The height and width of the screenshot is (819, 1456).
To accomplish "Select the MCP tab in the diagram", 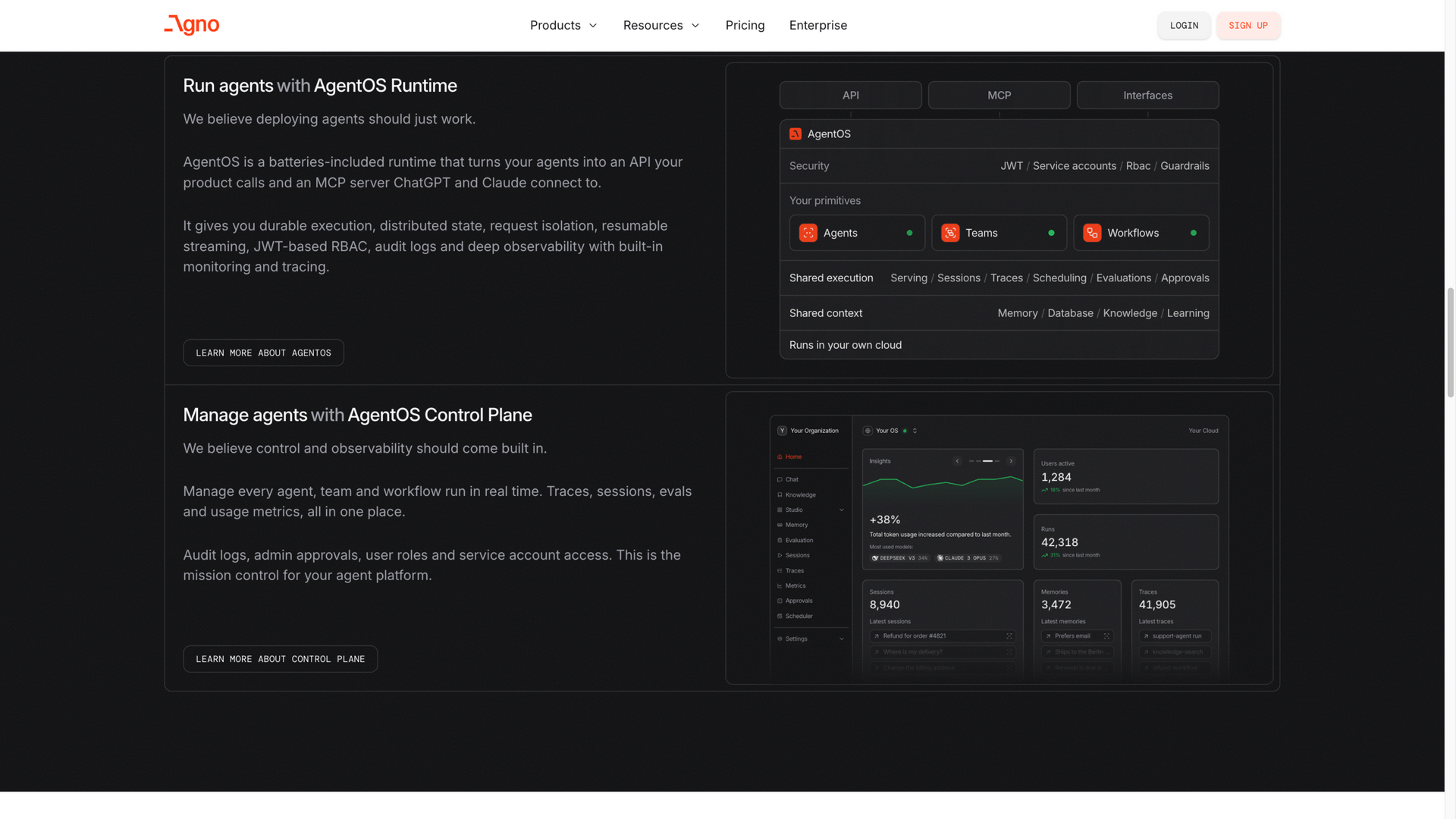I will click(999, 95).
